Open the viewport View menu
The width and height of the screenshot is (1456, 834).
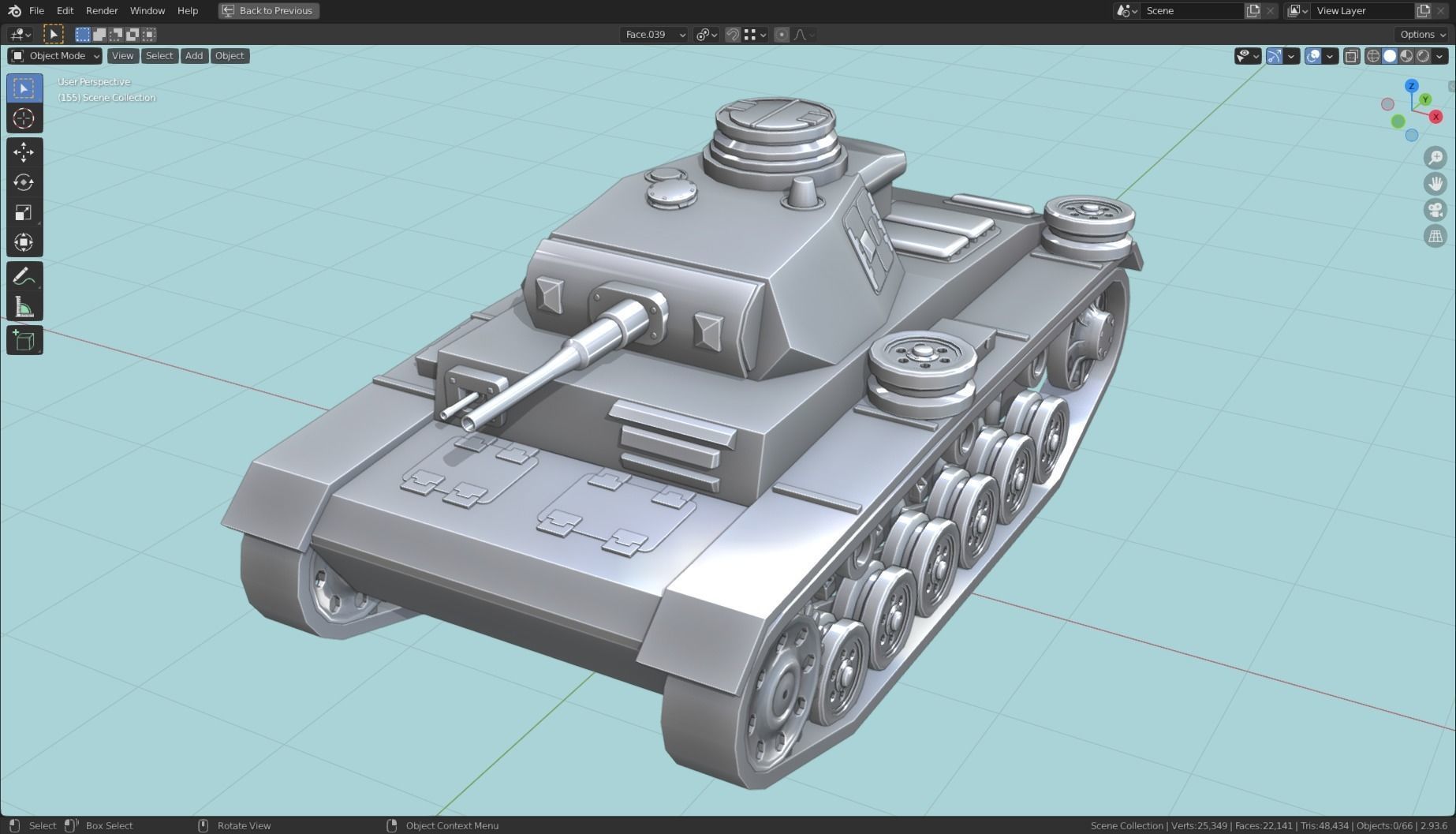[x=122, y=55]
